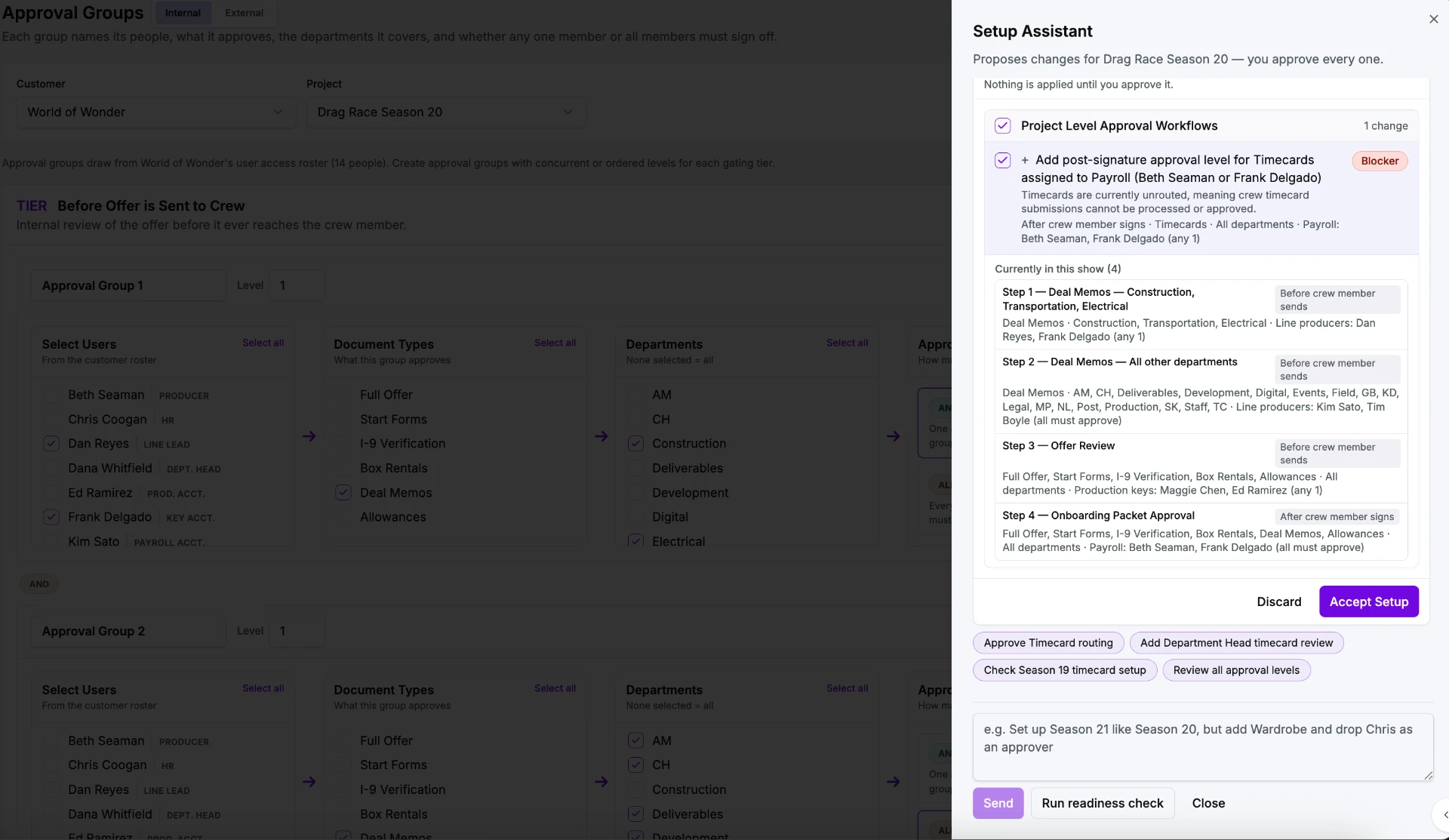Click the Blocker badge on the proposed change
The image size is (1449, 840).
click(1380, 161)
